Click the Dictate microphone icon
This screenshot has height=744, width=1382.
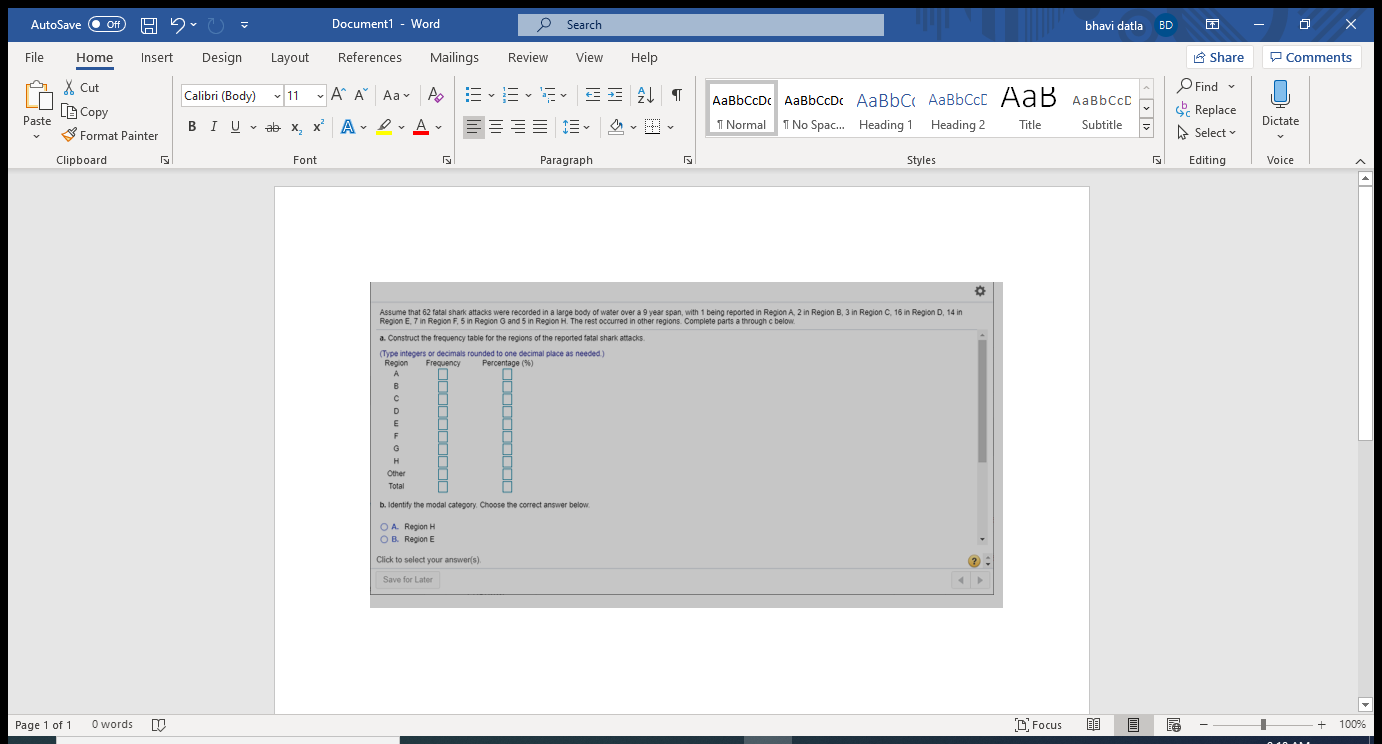coord(1280,95)
